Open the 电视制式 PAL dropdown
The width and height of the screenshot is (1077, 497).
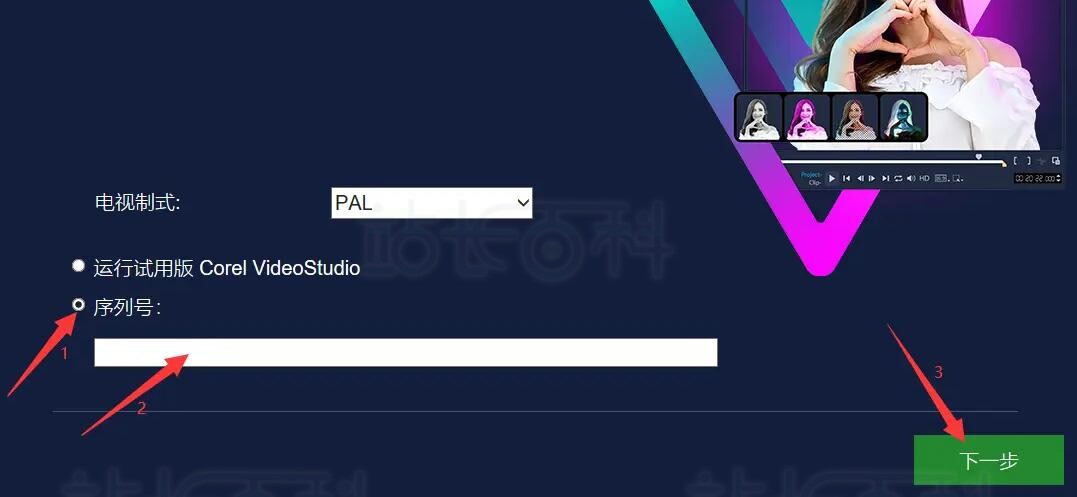click(431, 203)
